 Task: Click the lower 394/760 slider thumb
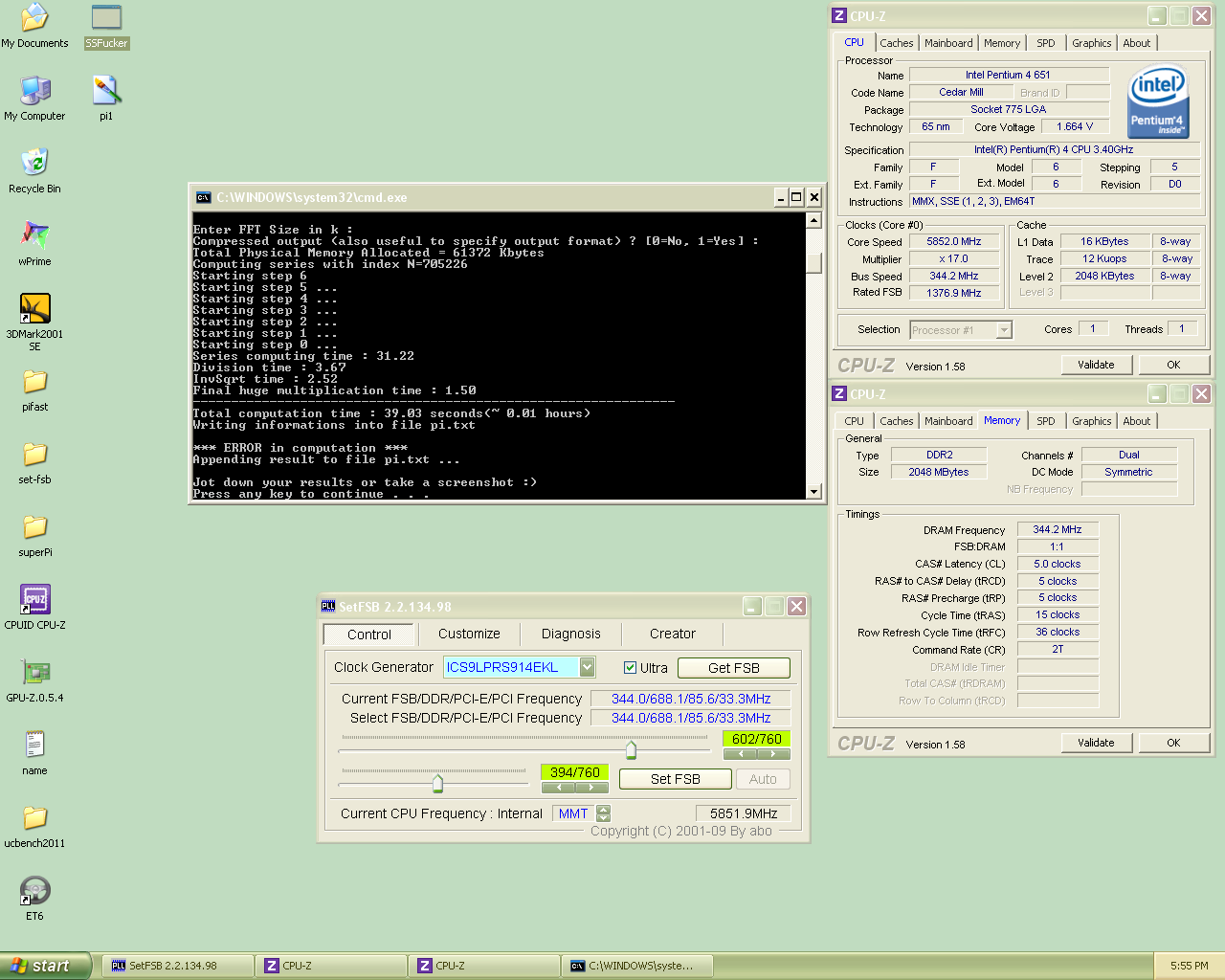coord(437,784)
